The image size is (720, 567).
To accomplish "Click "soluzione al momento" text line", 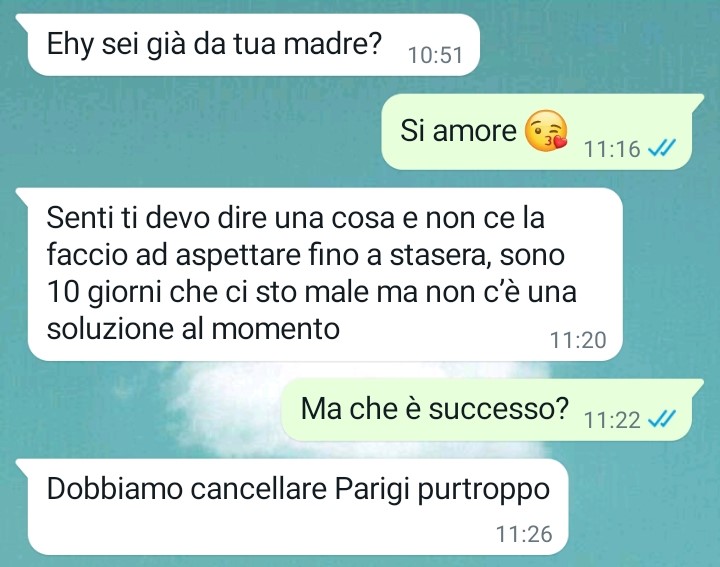I will 193,329.
